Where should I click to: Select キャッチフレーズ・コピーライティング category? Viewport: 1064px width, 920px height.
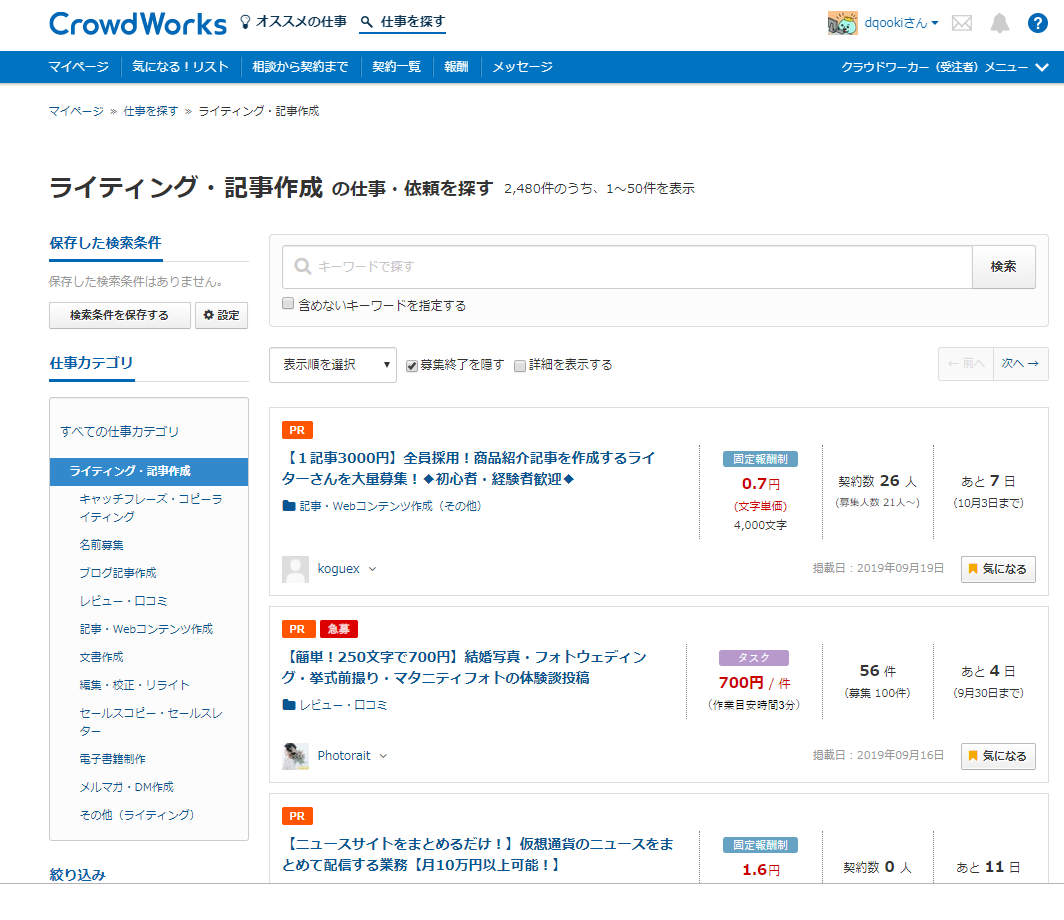(151, 507)
